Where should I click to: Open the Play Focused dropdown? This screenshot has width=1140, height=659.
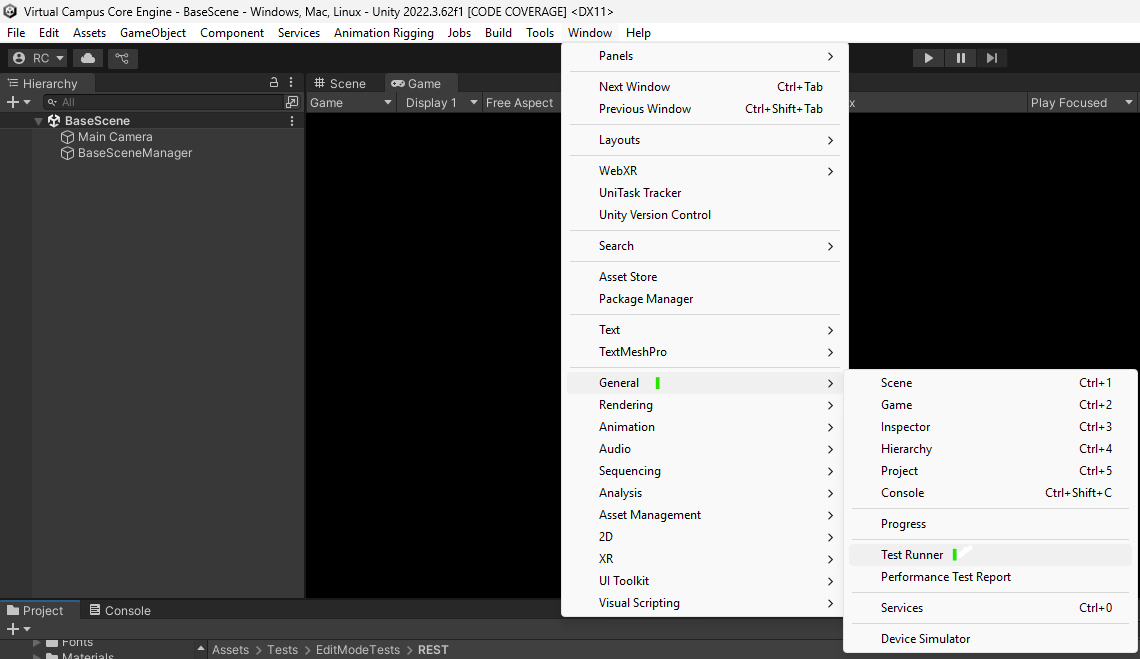1083,103
